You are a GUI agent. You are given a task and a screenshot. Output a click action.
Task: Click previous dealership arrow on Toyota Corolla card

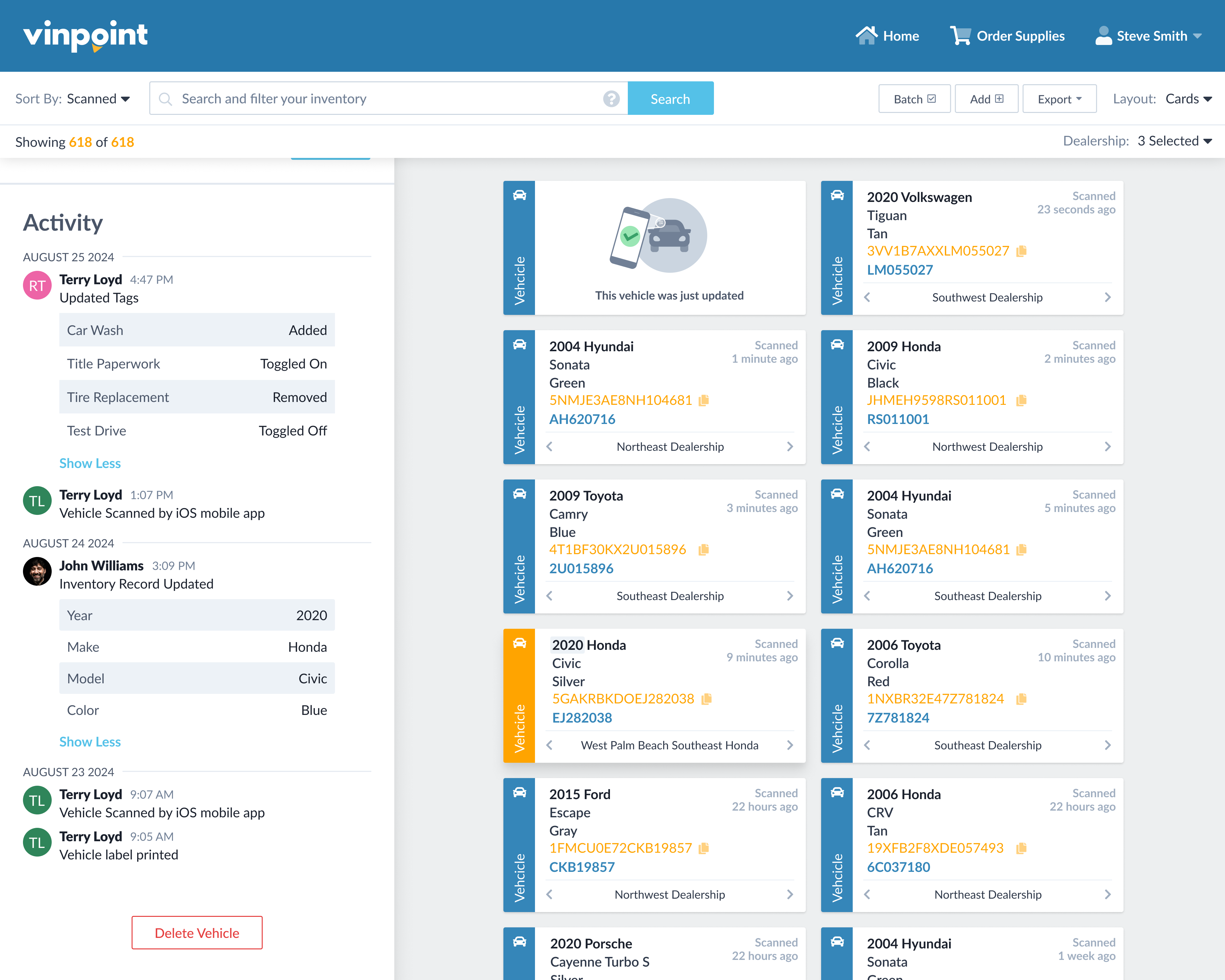[867, 745]
